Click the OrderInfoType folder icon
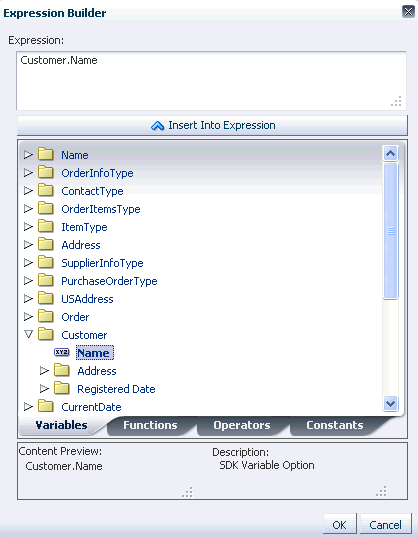 [x=46, y=172]
